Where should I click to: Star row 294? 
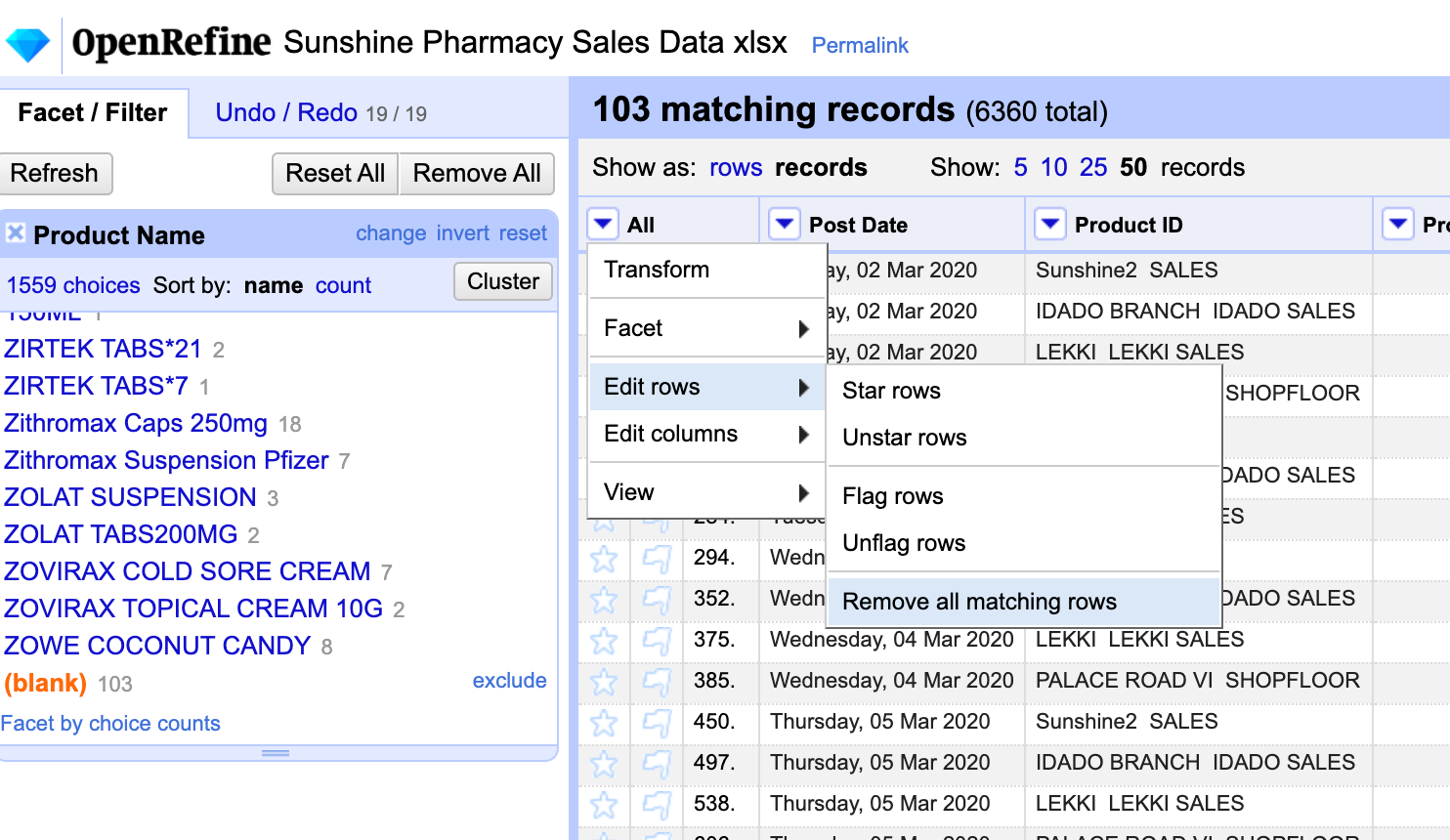click(x=604, y=559)
